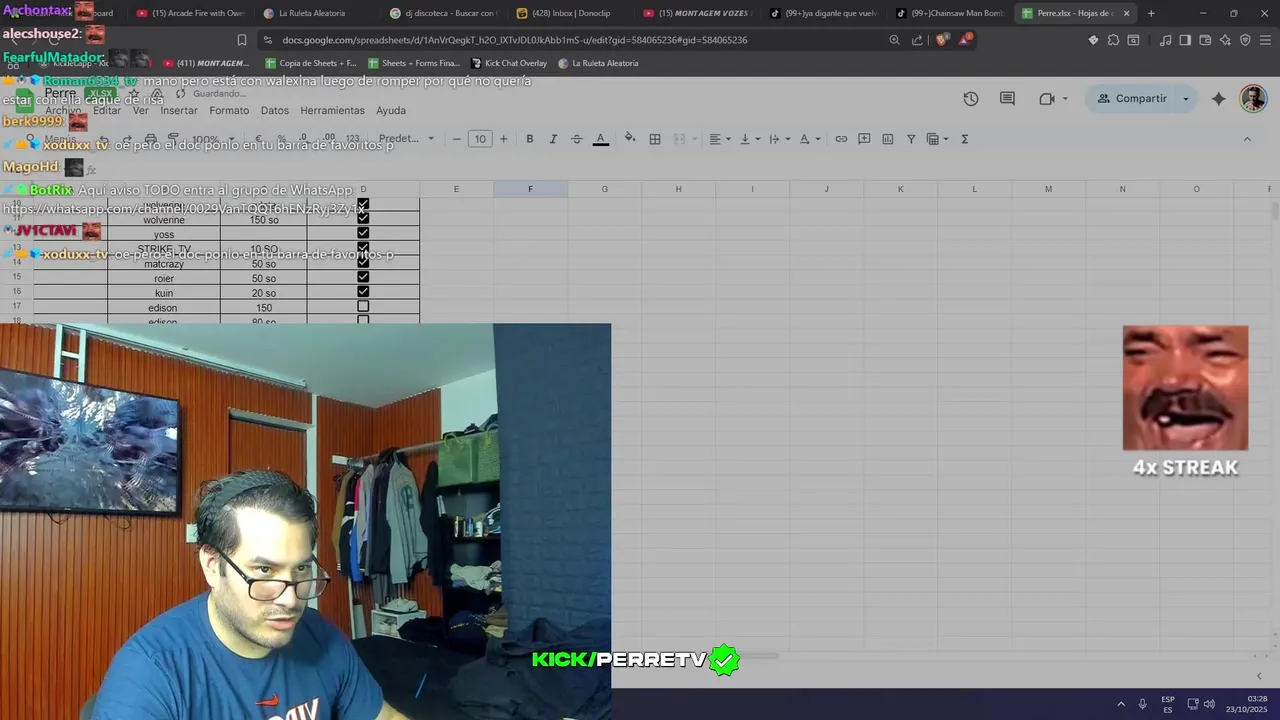Open the vertical align dropdown
The image size is (1280, 720).
[750, 139]
